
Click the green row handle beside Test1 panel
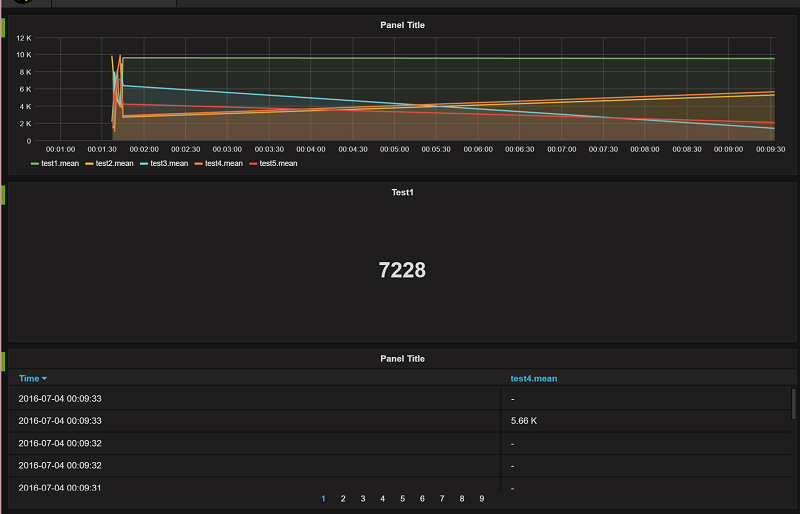[3, 195]
